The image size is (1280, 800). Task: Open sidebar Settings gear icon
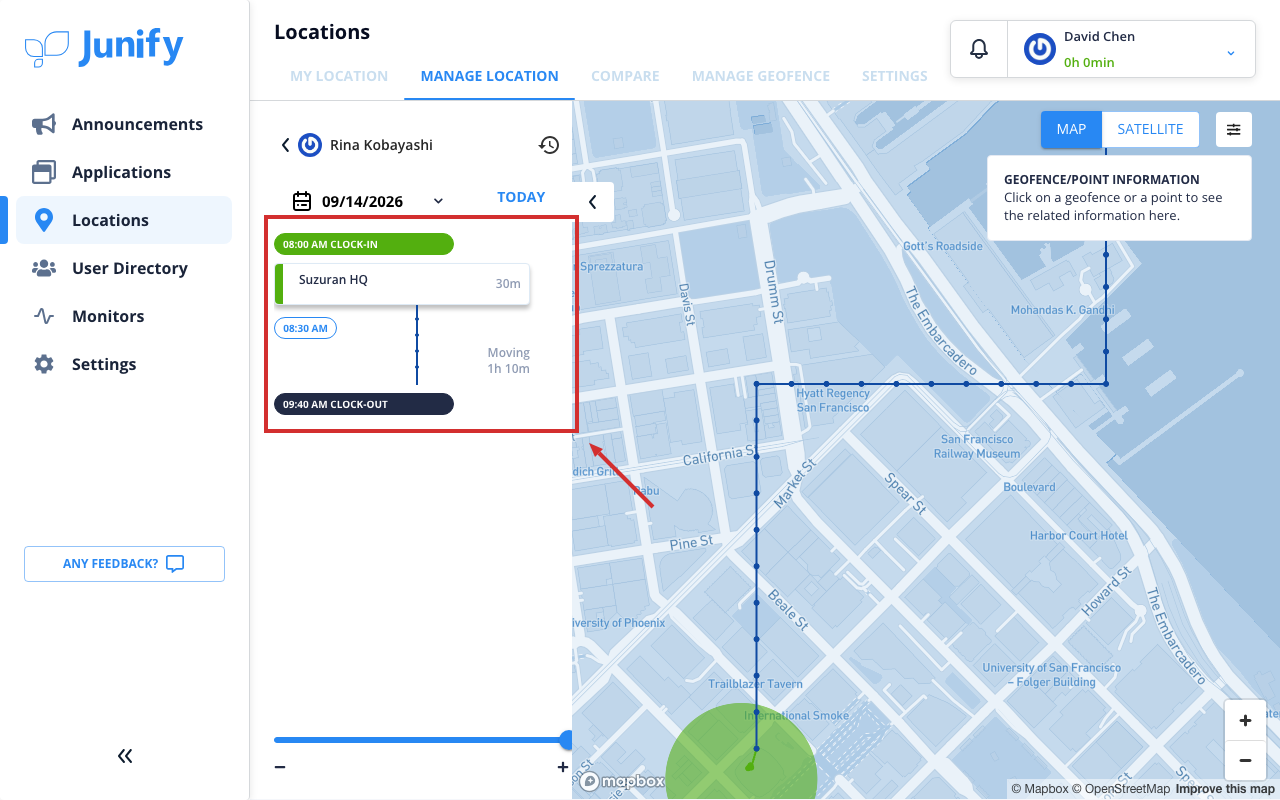point(44,364)
